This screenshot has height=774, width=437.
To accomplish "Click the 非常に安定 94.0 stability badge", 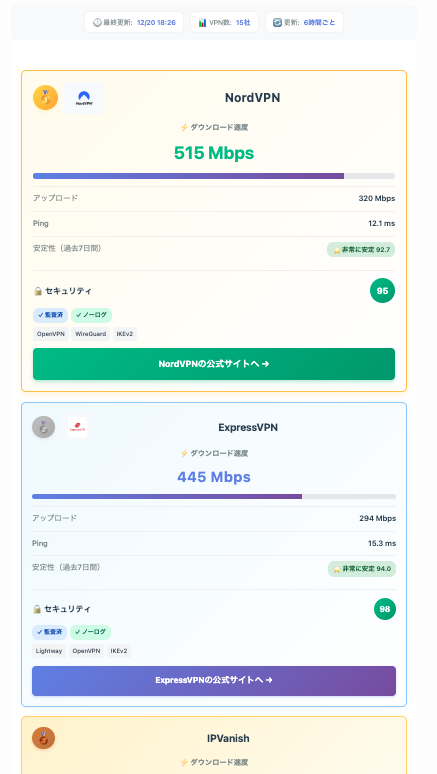I will [362, 569].
